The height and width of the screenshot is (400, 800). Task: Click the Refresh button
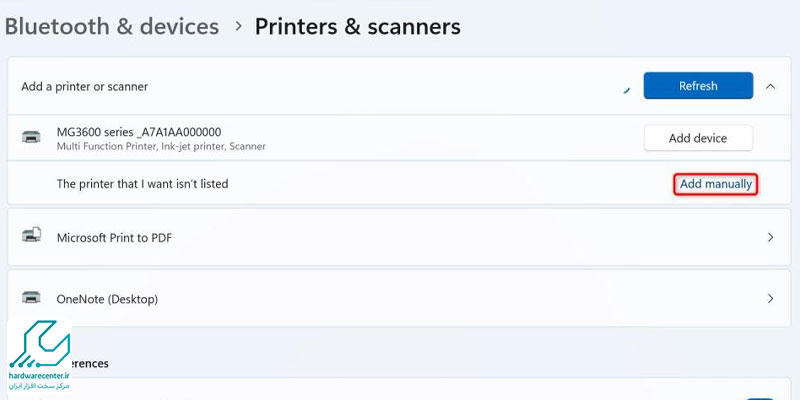tap(698, 86)
